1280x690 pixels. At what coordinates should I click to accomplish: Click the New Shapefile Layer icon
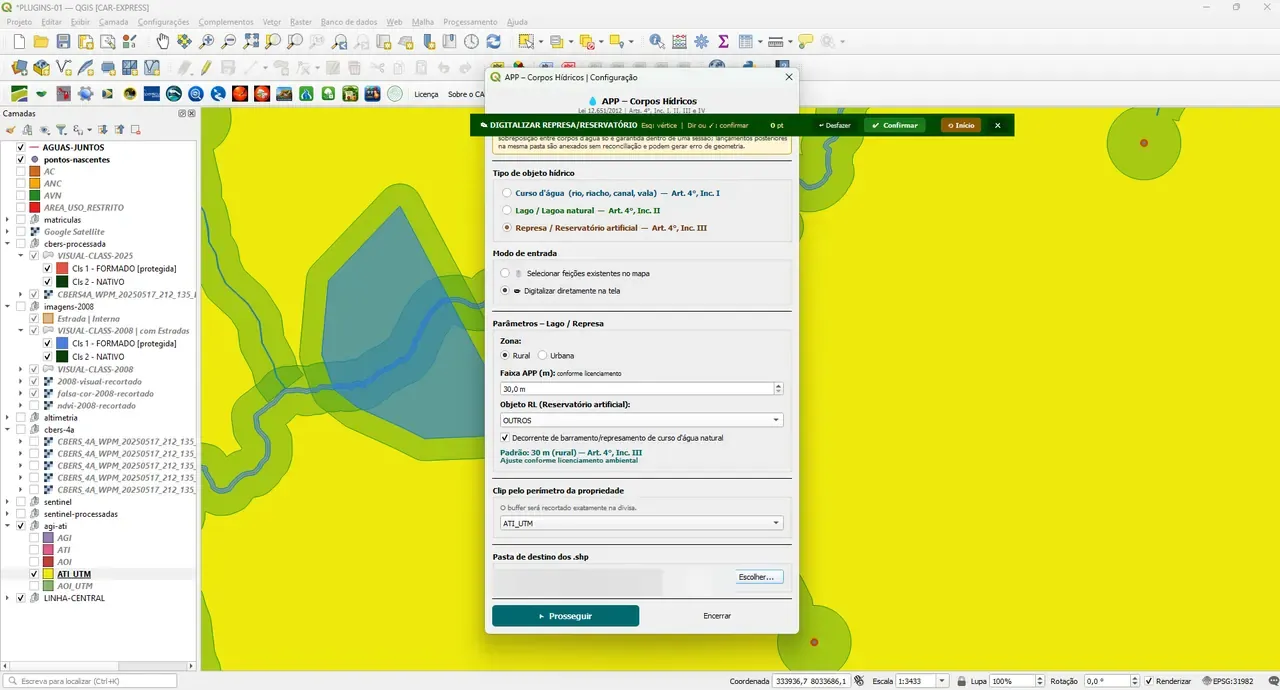pos(63,68)
